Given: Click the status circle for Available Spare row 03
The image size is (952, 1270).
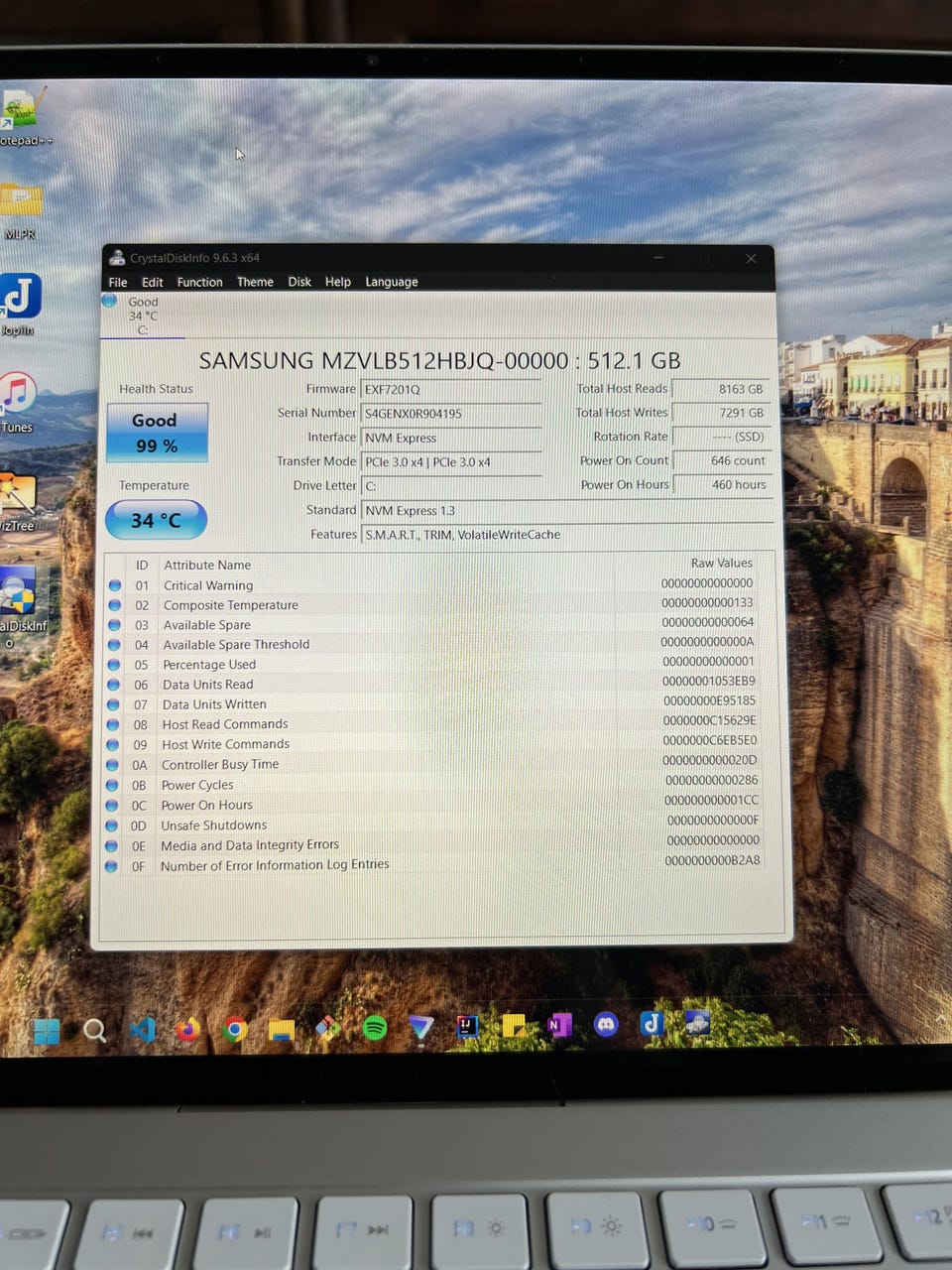Looking at the screenshot, I should tap(115, 625).
